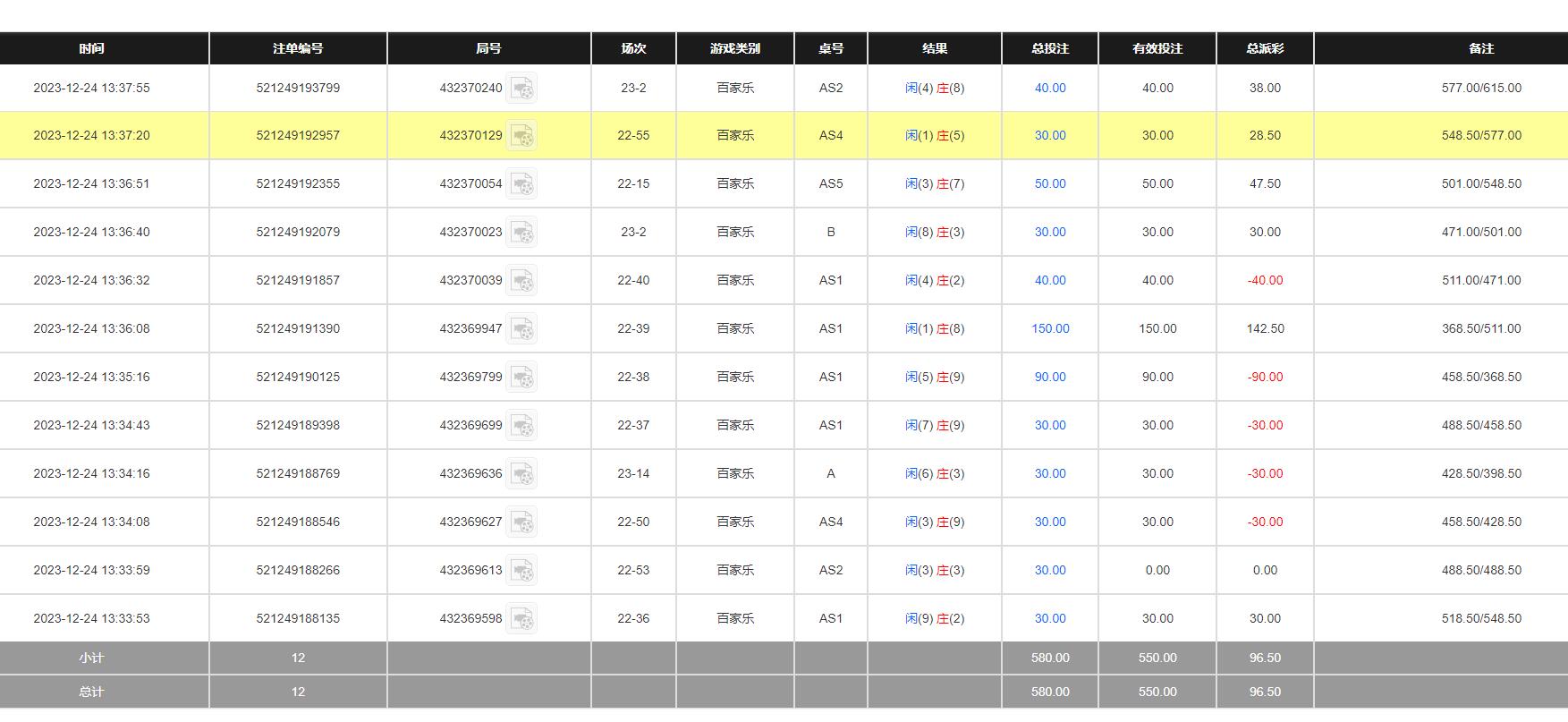The image size is (1568, 722).
Task: Click video replay icon for round 432370240
Action: coord(521,89)
